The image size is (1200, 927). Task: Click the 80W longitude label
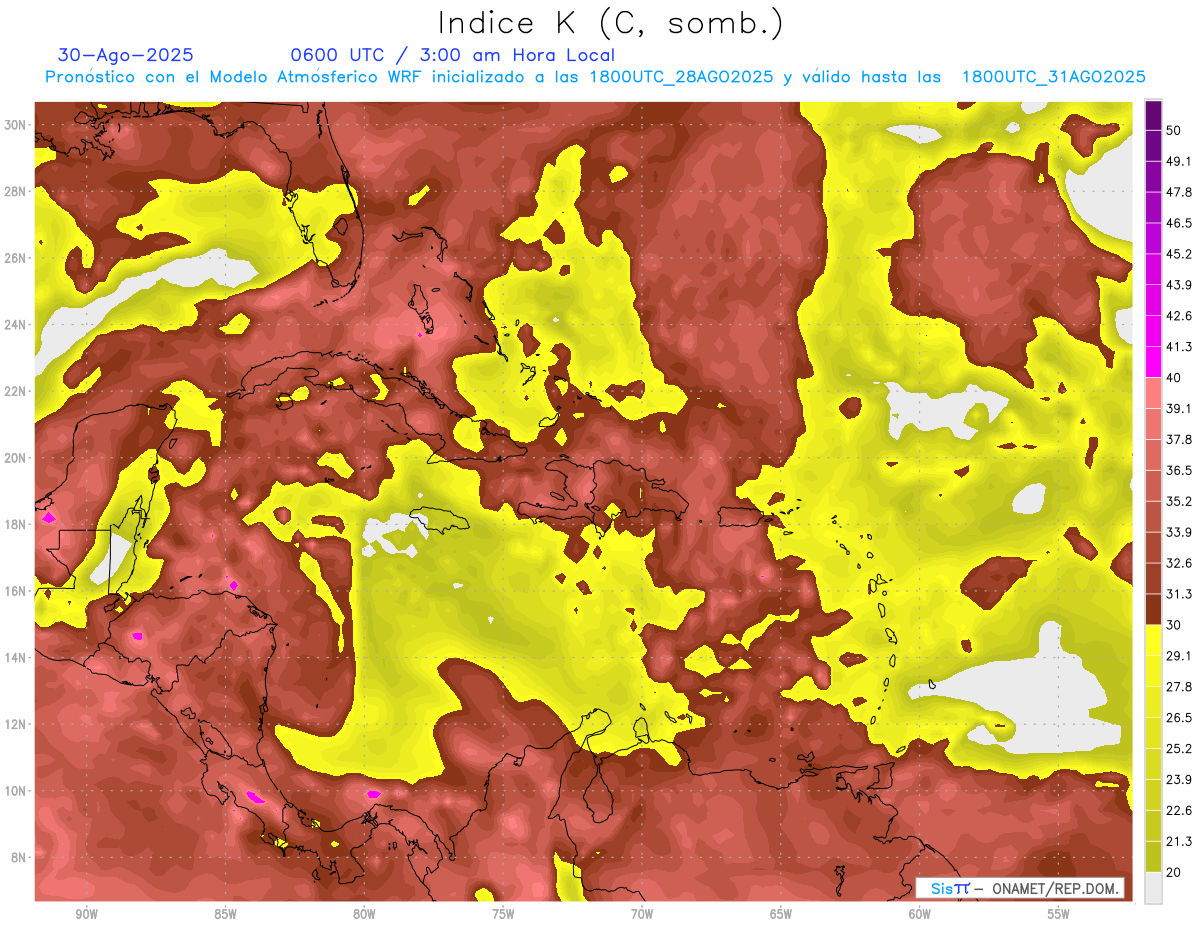point(364,914)
